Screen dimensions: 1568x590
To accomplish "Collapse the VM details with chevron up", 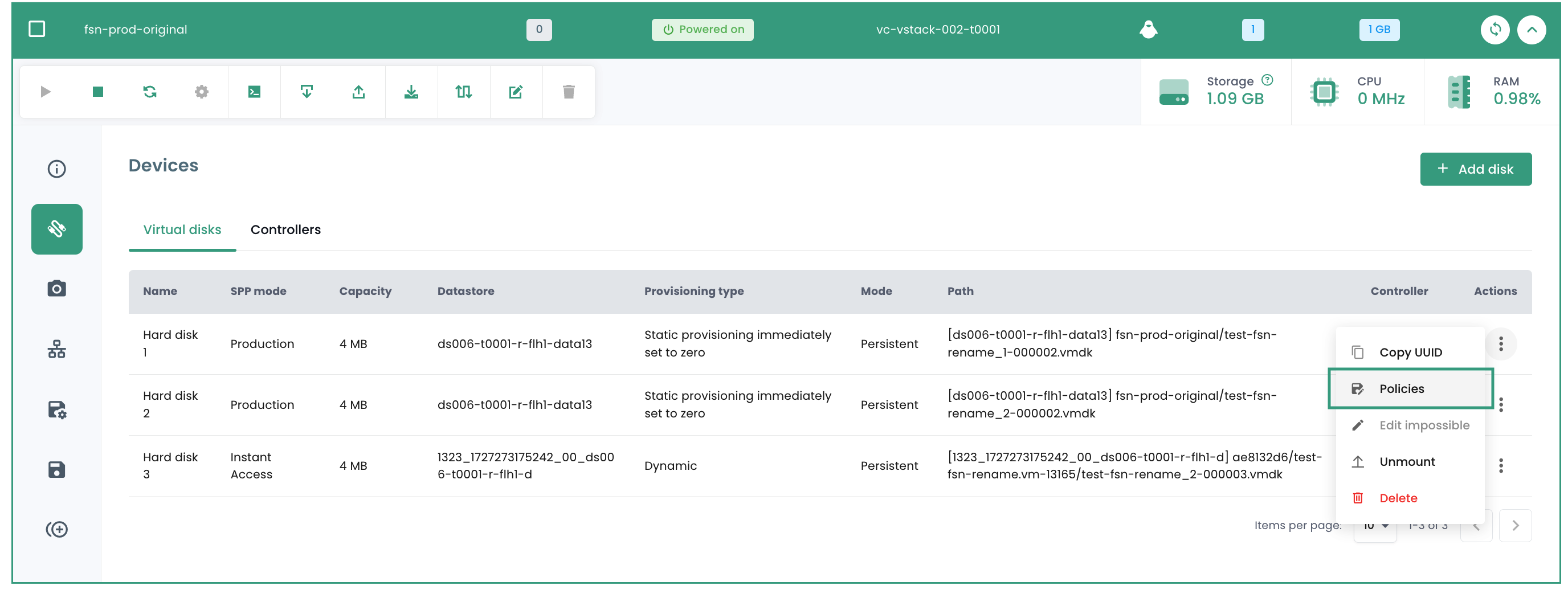I will click(1532, 29).
